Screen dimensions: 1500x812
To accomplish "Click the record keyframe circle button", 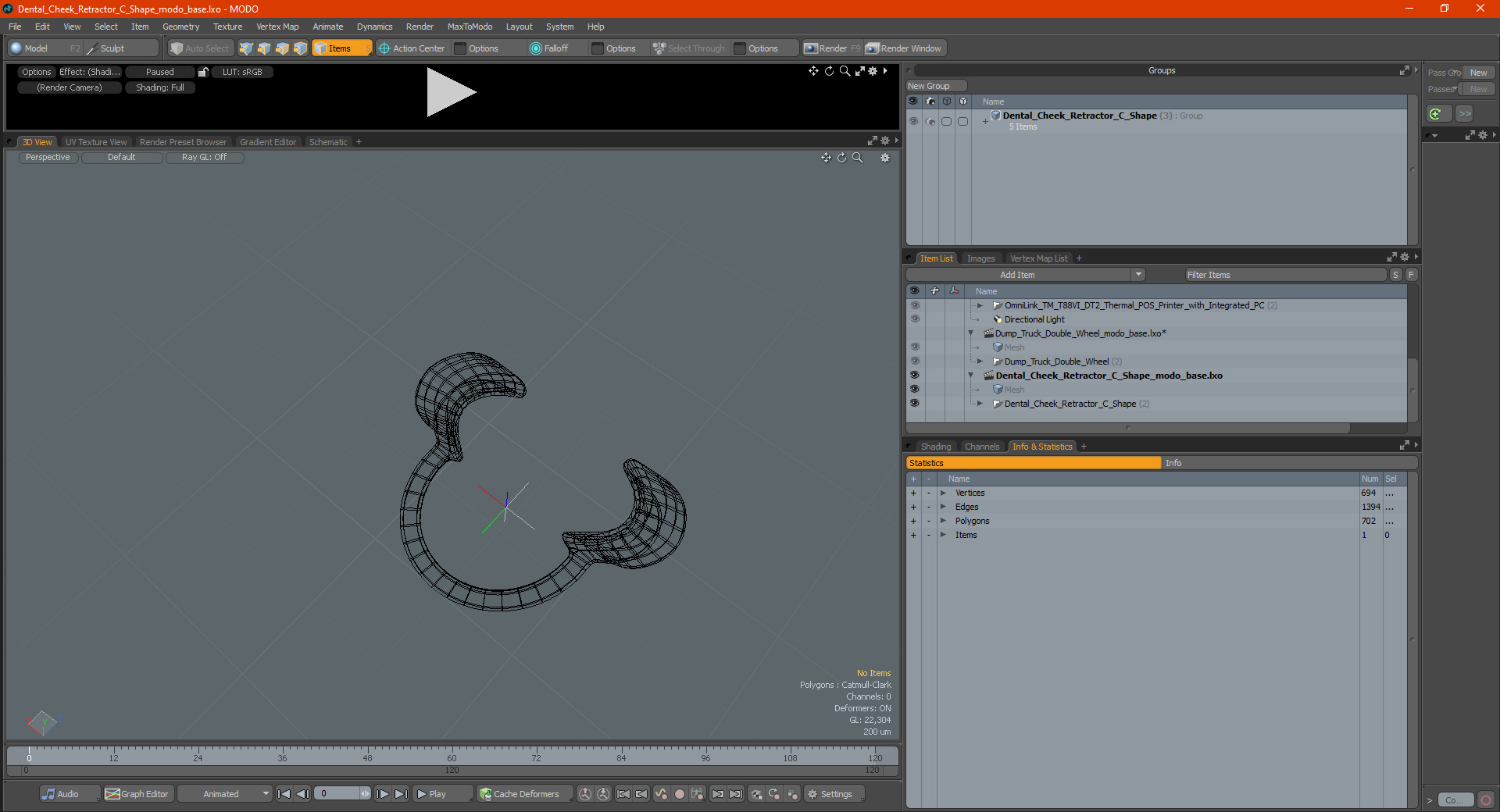I will pyautogui.click(x=680, y=794).
